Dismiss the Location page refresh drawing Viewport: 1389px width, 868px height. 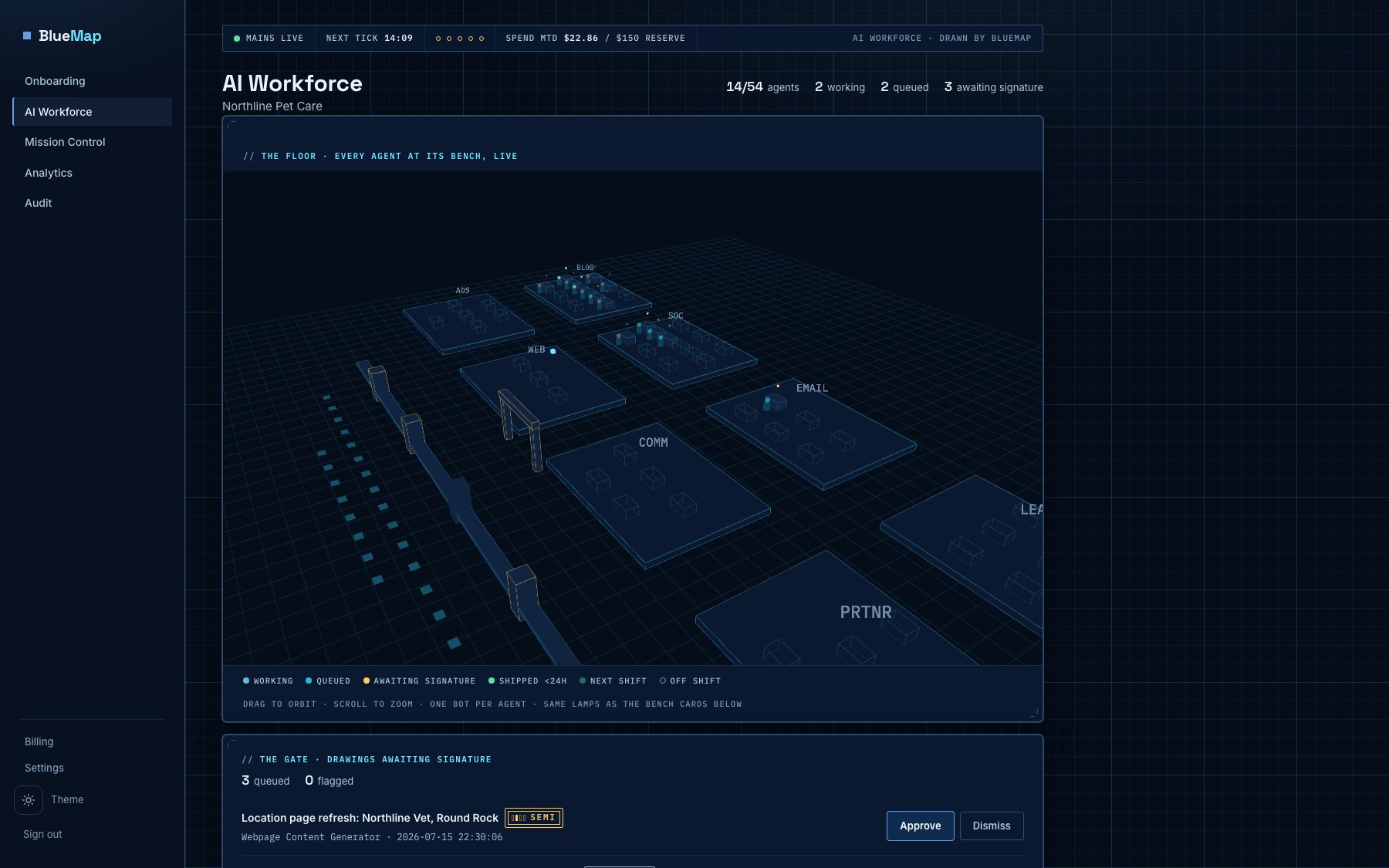click(x=992, y=826)
